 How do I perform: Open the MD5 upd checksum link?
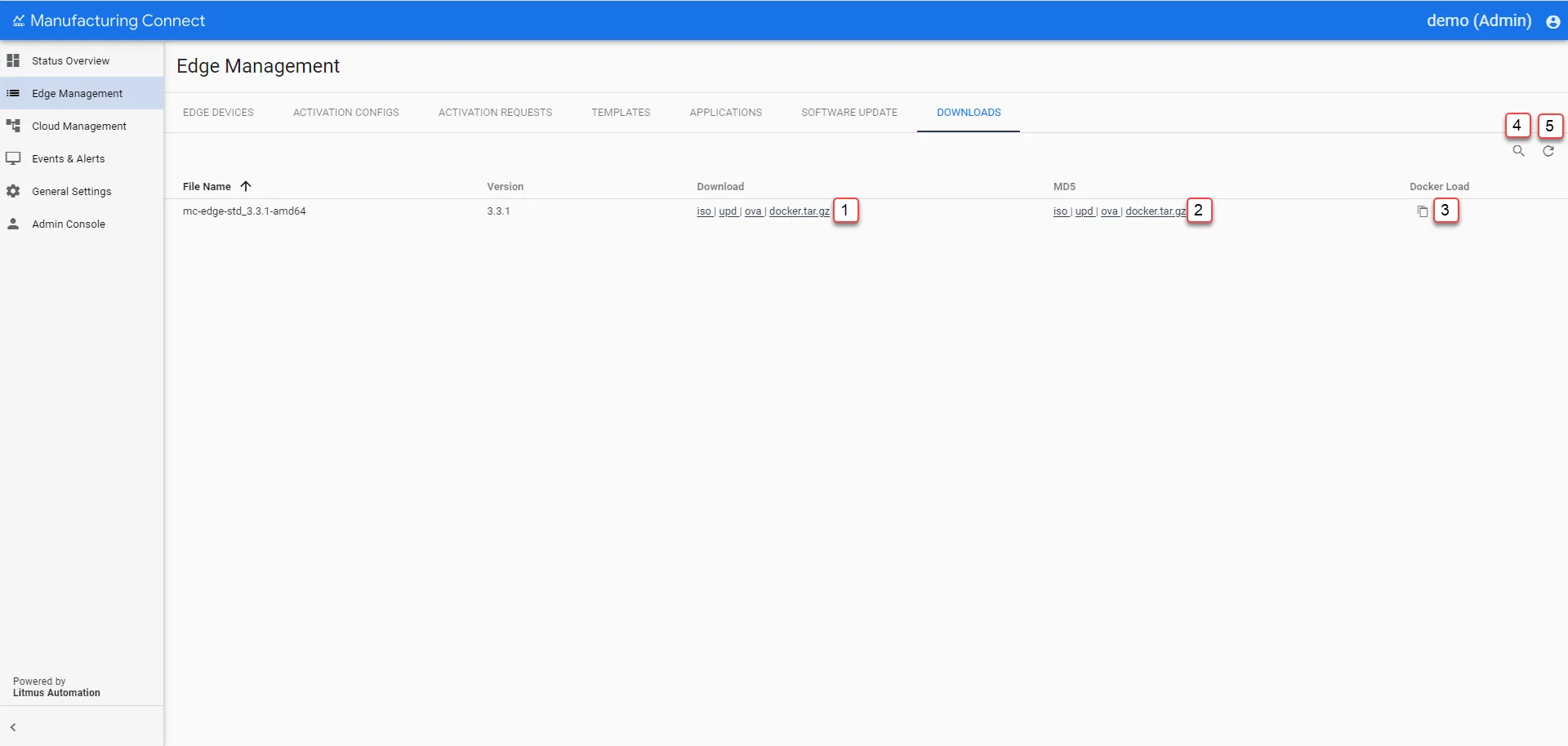[x=1084, y=211]
